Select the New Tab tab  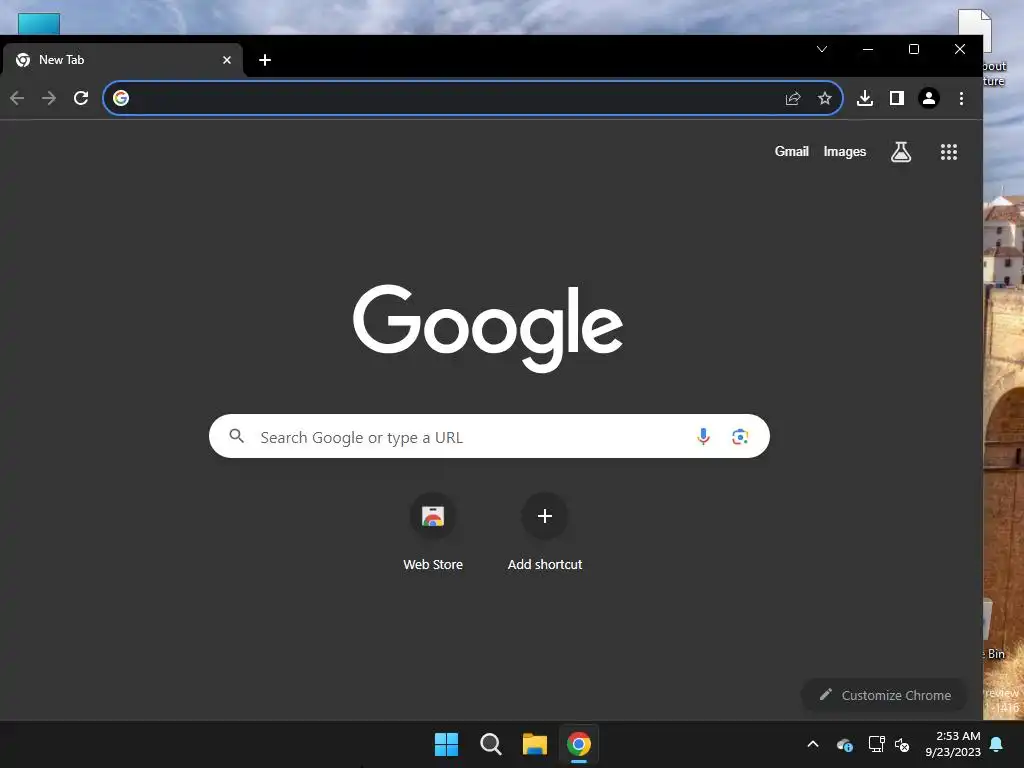(x=122, y=60)
